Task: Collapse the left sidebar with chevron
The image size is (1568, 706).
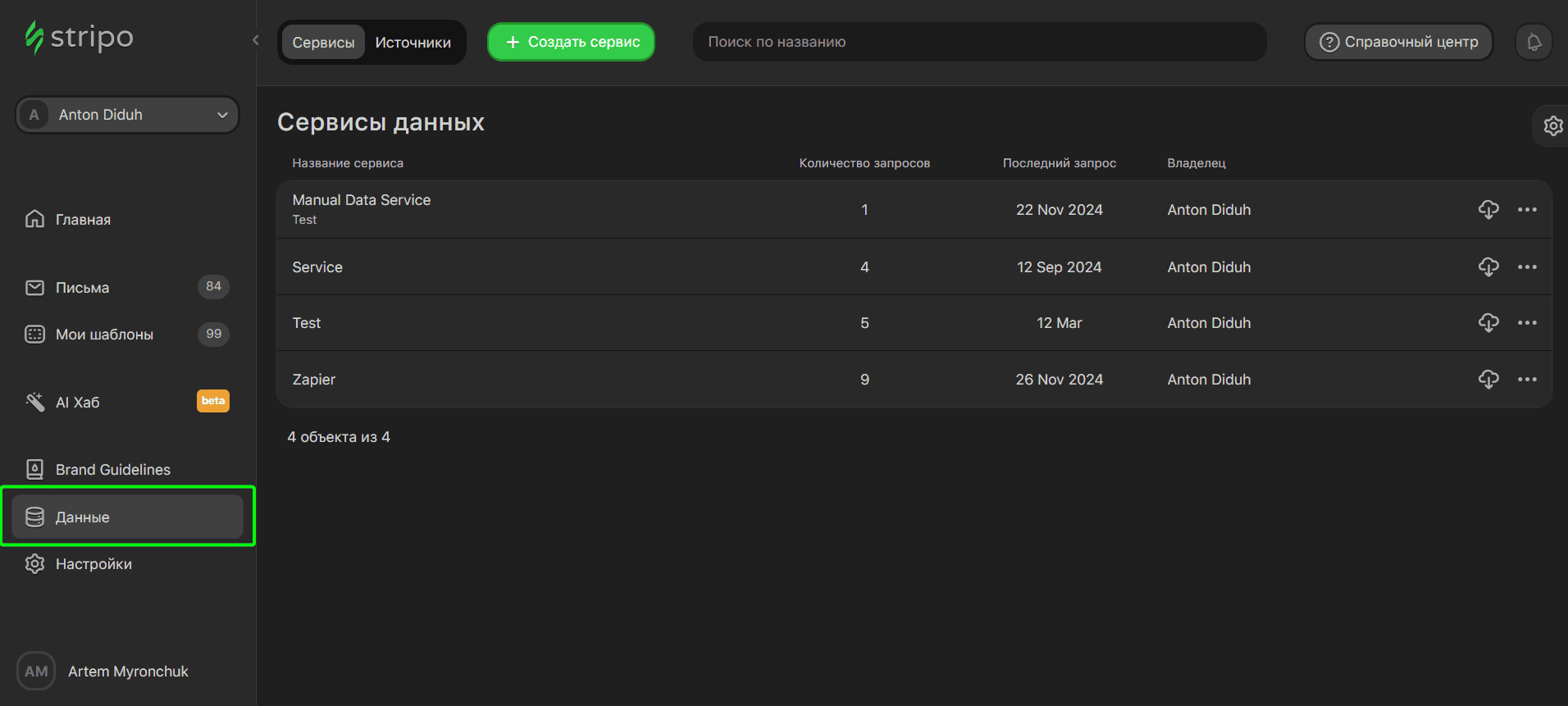Action: click(256, 40)
